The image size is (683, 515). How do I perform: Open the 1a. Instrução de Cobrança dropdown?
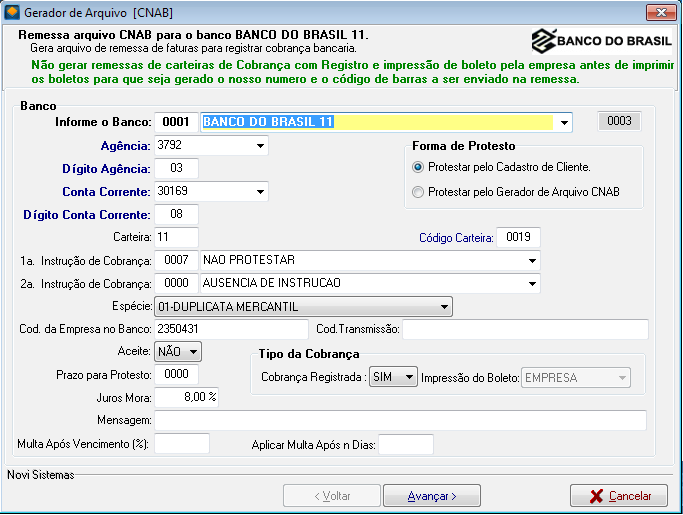coord(532,261)
